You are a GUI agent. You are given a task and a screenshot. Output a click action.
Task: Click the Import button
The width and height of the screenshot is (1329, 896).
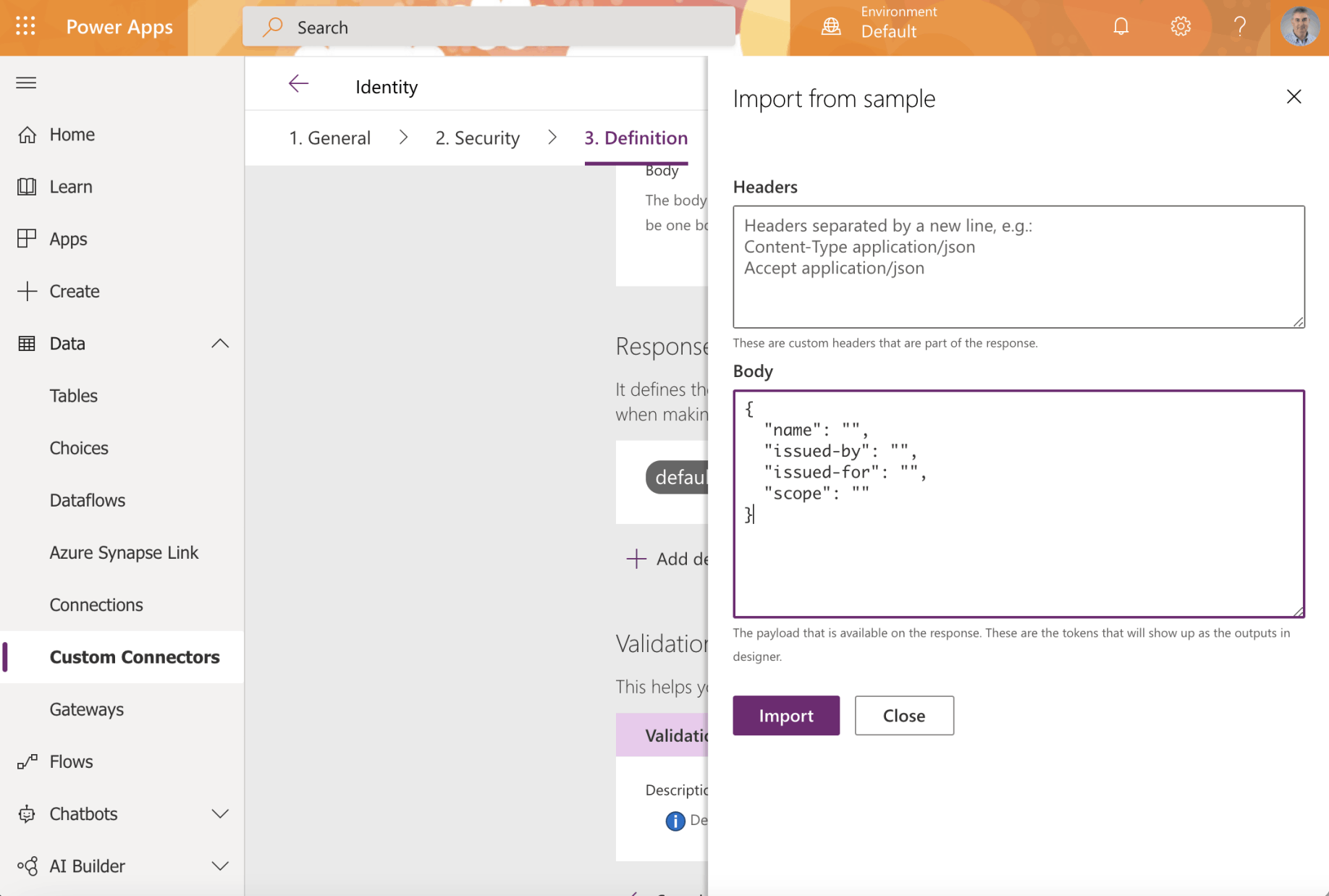click(x=786, y=716)
